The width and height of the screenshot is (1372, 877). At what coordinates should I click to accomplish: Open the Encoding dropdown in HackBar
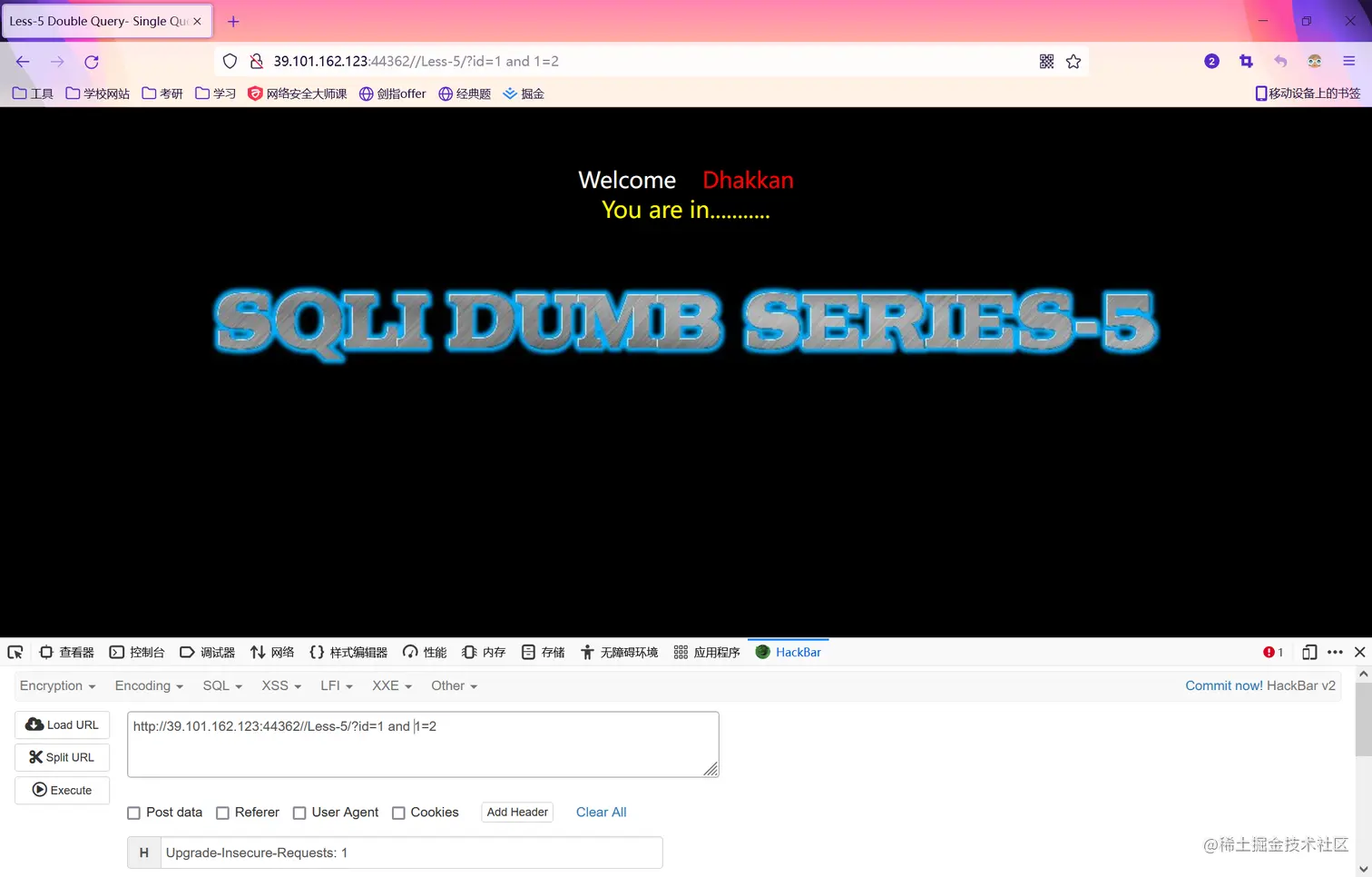point(148,685)
